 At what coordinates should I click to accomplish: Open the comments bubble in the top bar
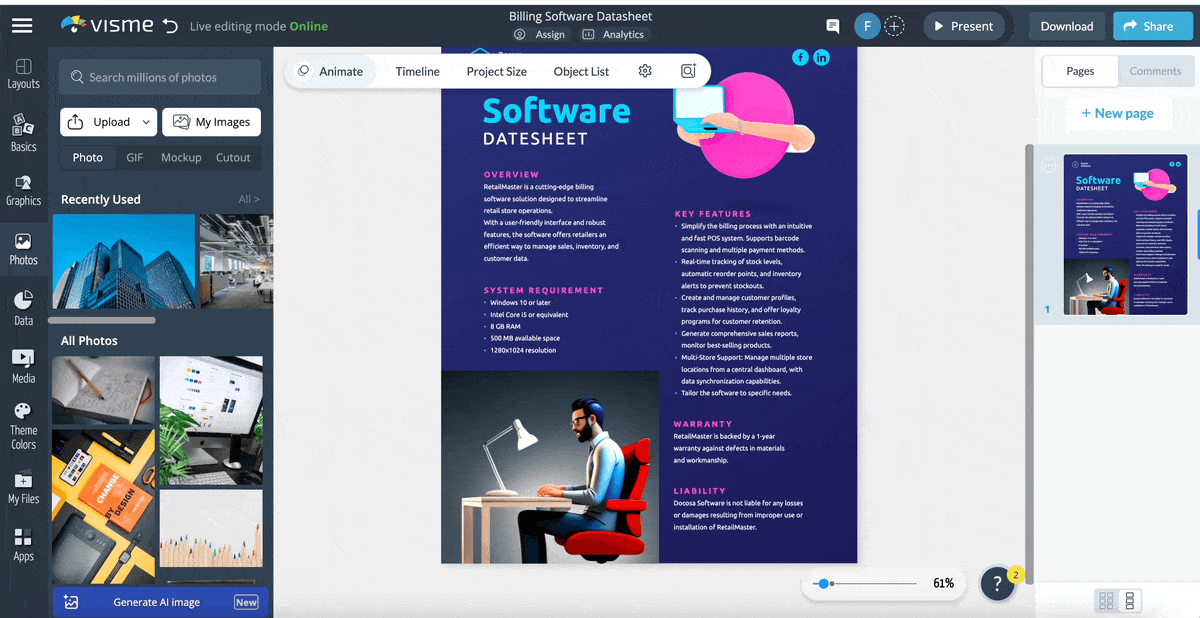(832, 26)
